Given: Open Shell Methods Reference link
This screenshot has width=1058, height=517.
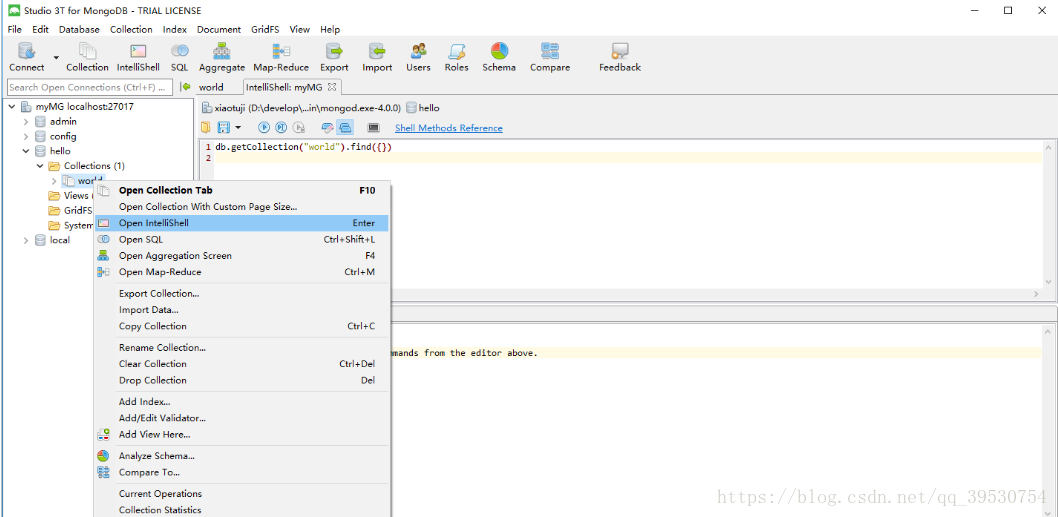Looking at the screenshot, I should click(449, 128).
